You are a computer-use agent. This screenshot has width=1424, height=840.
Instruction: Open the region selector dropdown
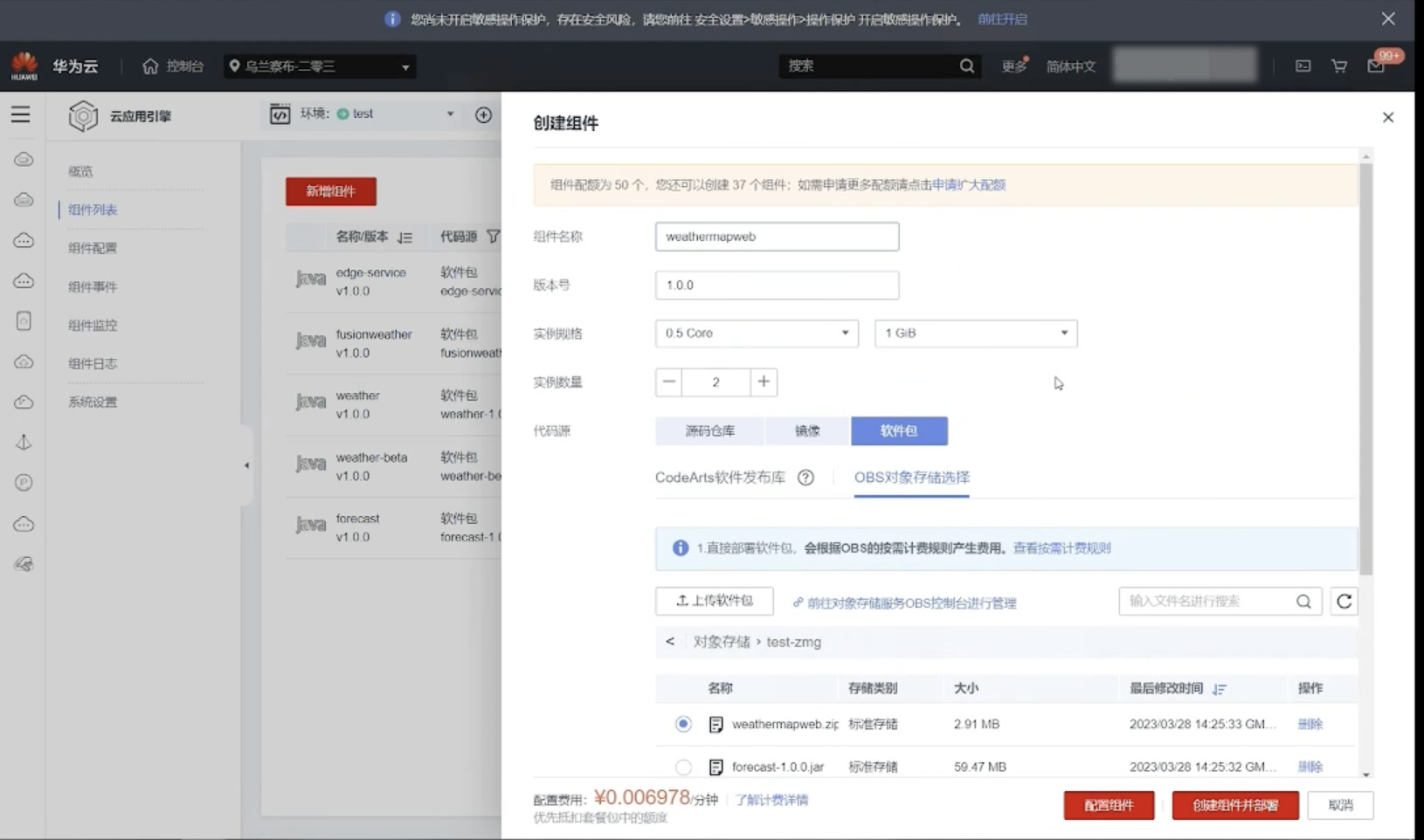(320, 66)
